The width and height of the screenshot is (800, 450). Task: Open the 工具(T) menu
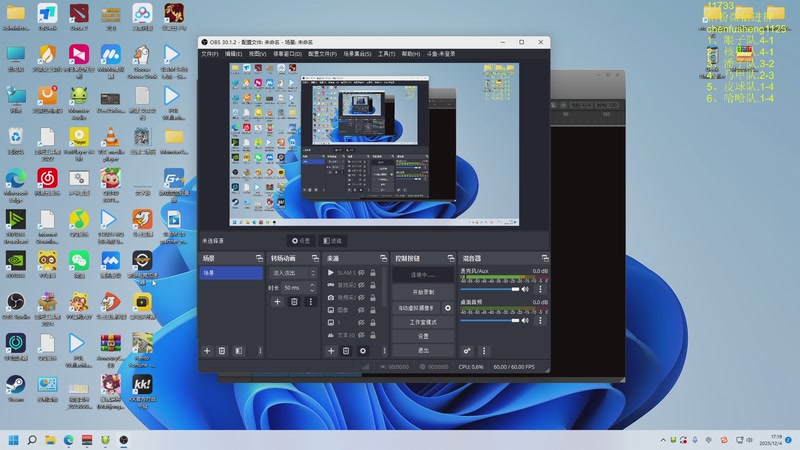tap(386, 54)
